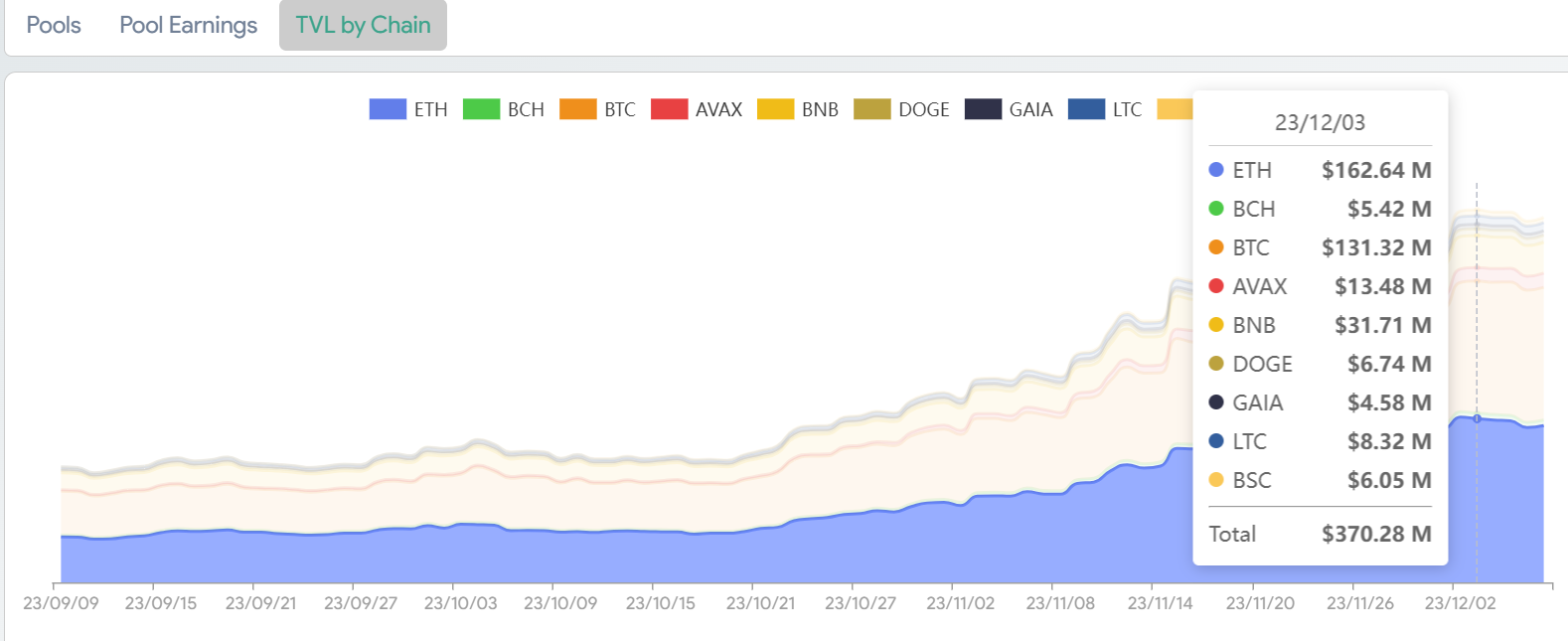Click the 23/10/15 x-axis date label
This screenshot has height=641, width=1568.
(x=660, y=603)
